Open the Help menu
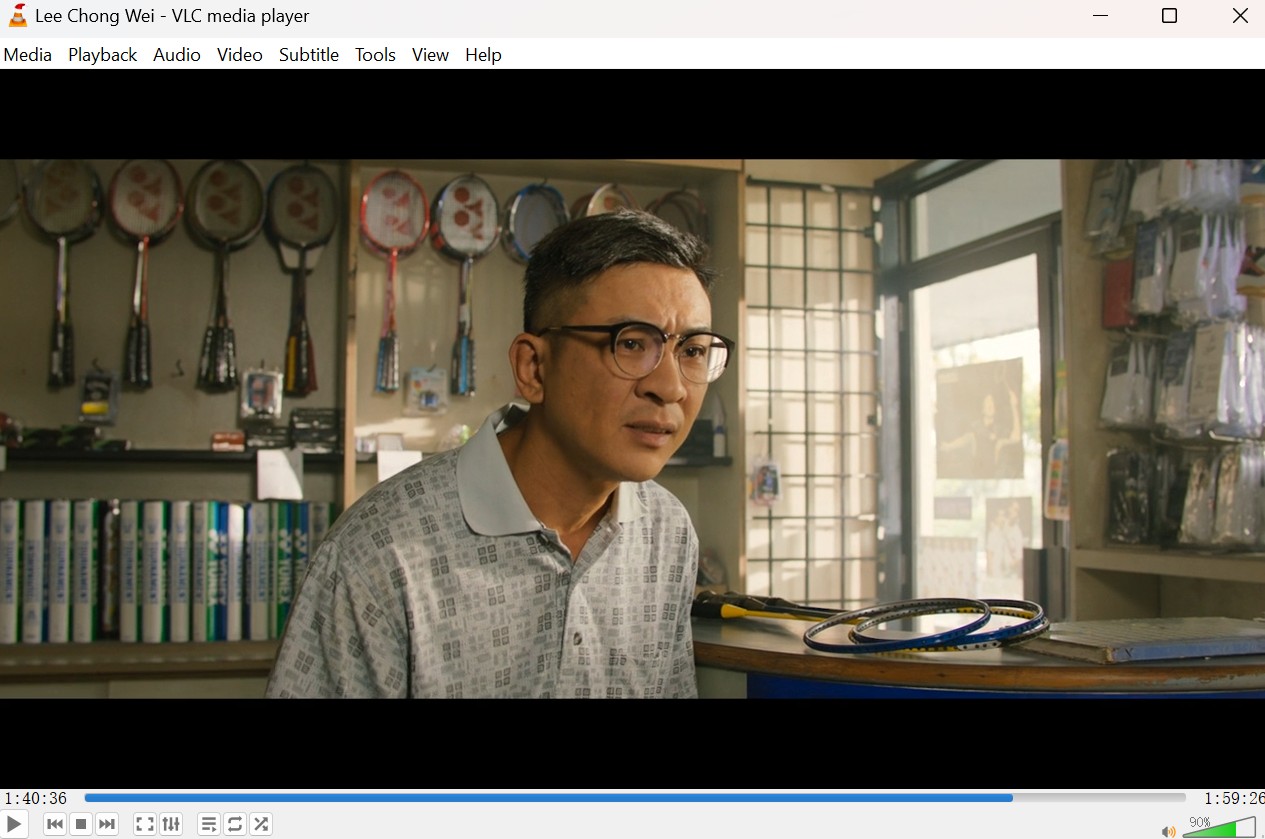 click(483, 55)
